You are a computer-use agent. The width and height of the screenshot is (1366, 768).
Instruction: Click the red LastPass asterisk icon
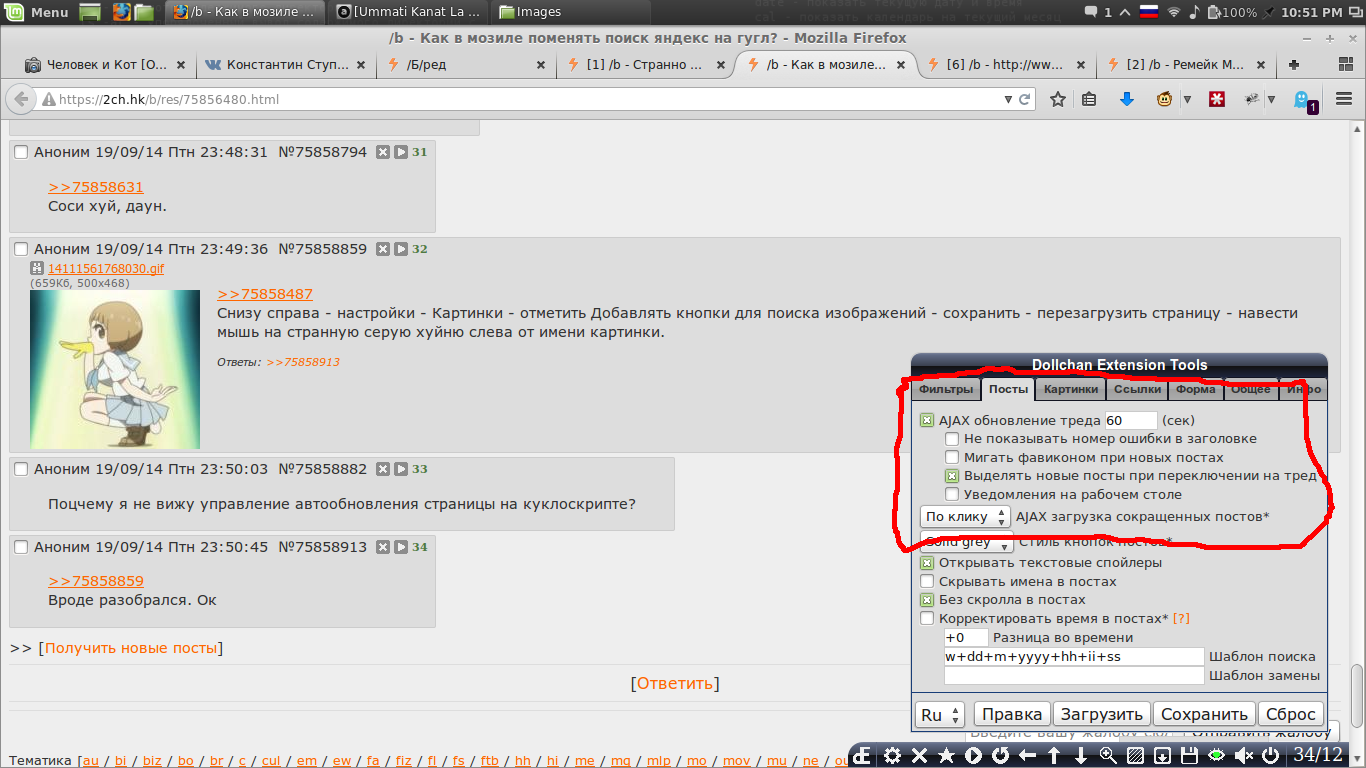point(1217,99)
